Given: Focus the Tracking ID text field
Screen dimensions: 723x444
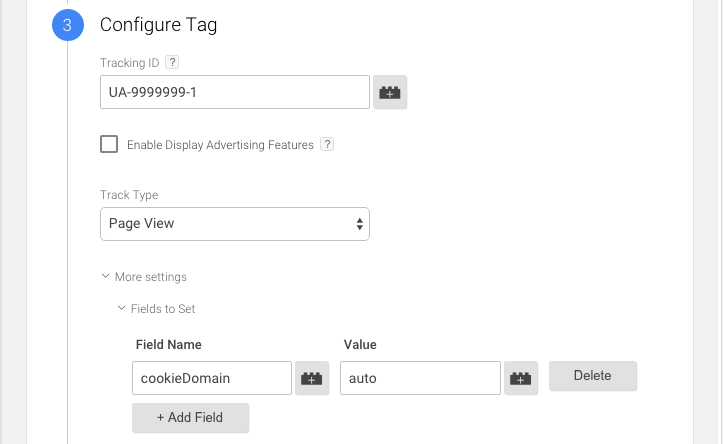Looking at the screenshot, I should click(x=235, y=93).
